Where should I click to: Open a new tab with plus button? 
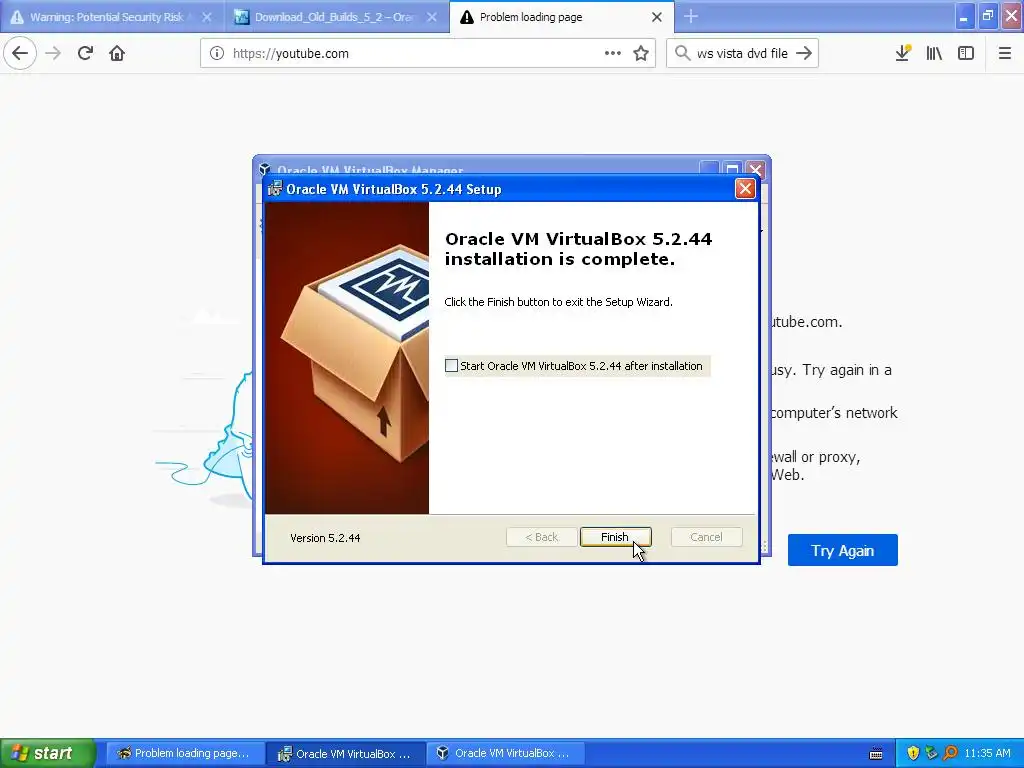[x=691, y=16]
